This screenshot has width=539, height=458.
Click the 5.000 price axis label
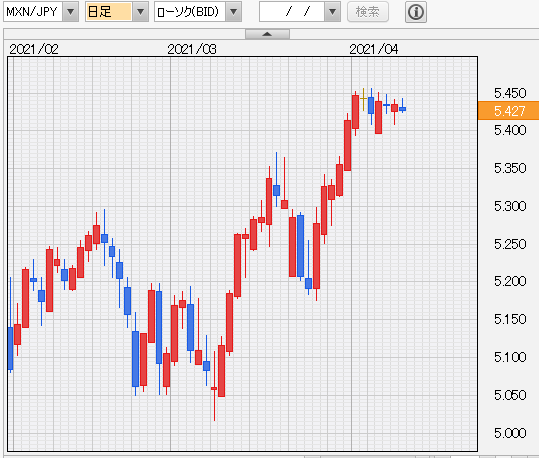pyautogui.click(x=510, y=433)
